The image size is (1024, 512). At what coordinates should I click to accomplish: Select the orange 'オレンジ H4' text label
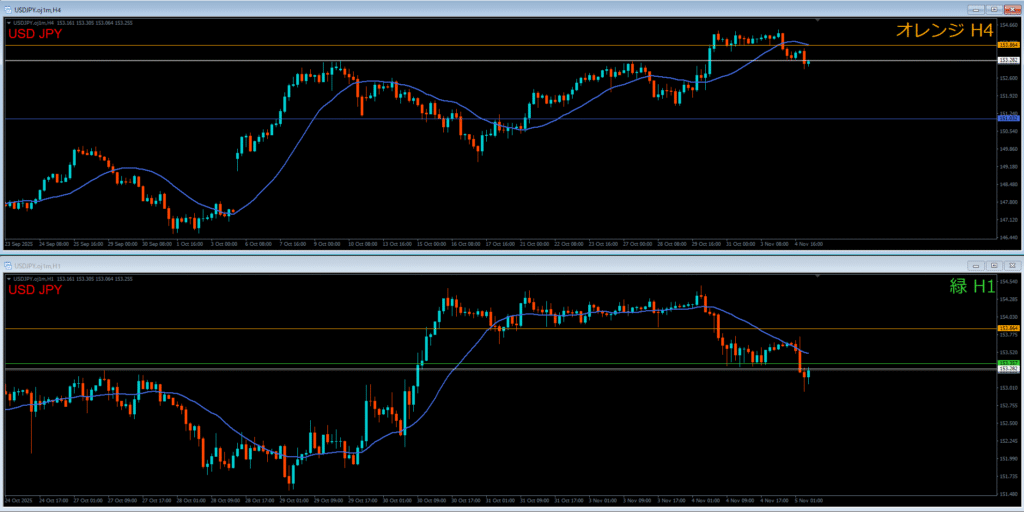click(944, 30)
